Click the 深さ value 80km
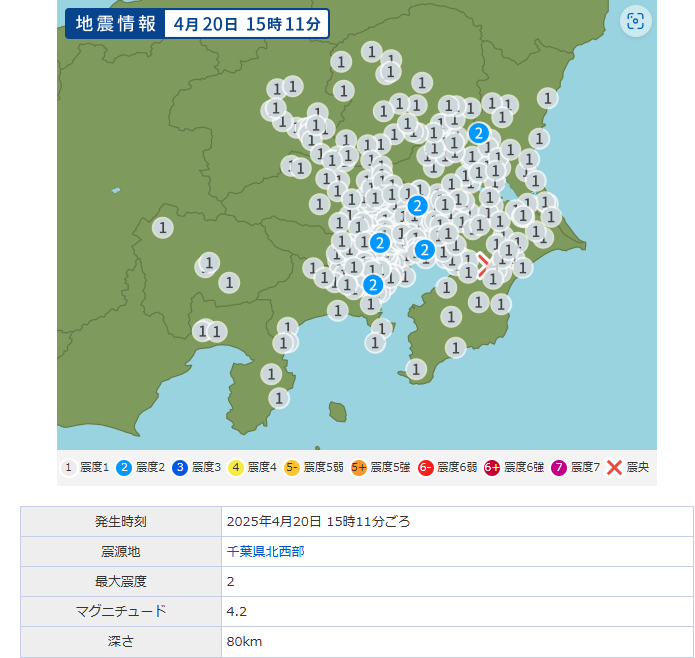 point(244,641)
